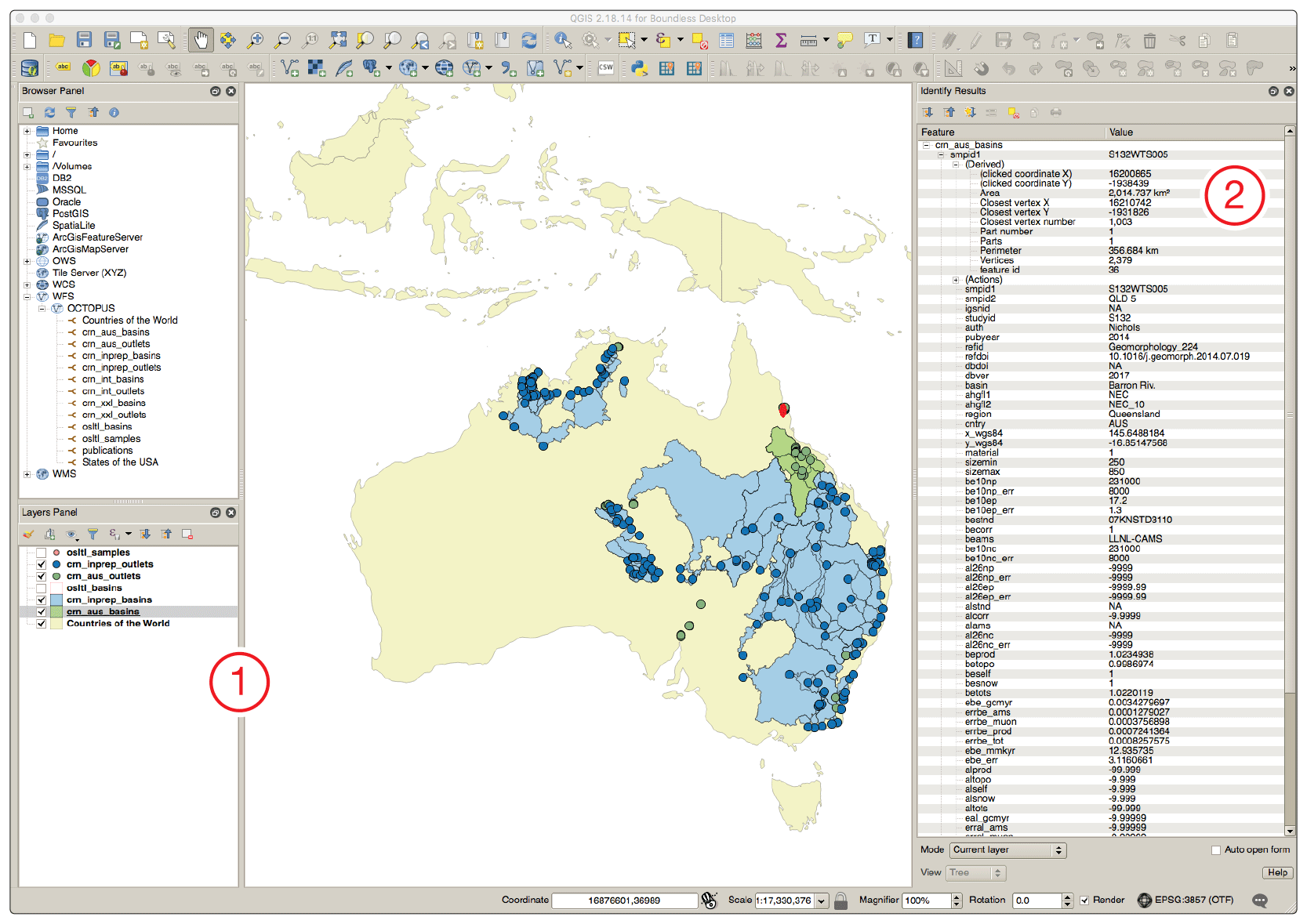Click the Statistical Summary sigma icon
1307x924 pixels.
point(781,40)
